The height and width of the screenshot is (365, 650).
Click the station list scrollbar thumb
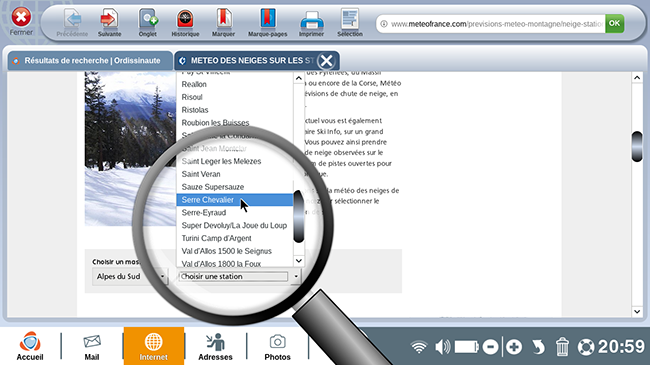(x=298, y=216)
